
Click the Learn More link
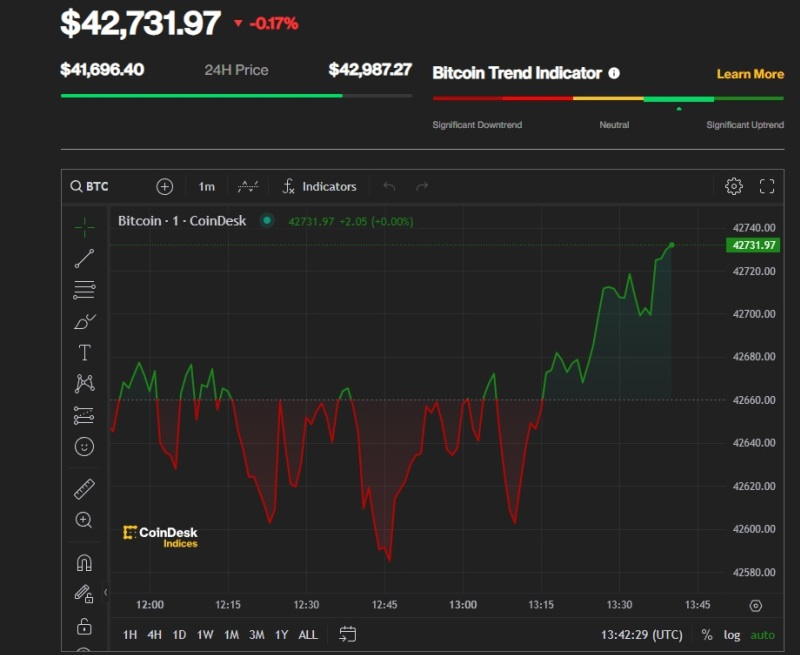pyautogui.click(x=750, y=74)
